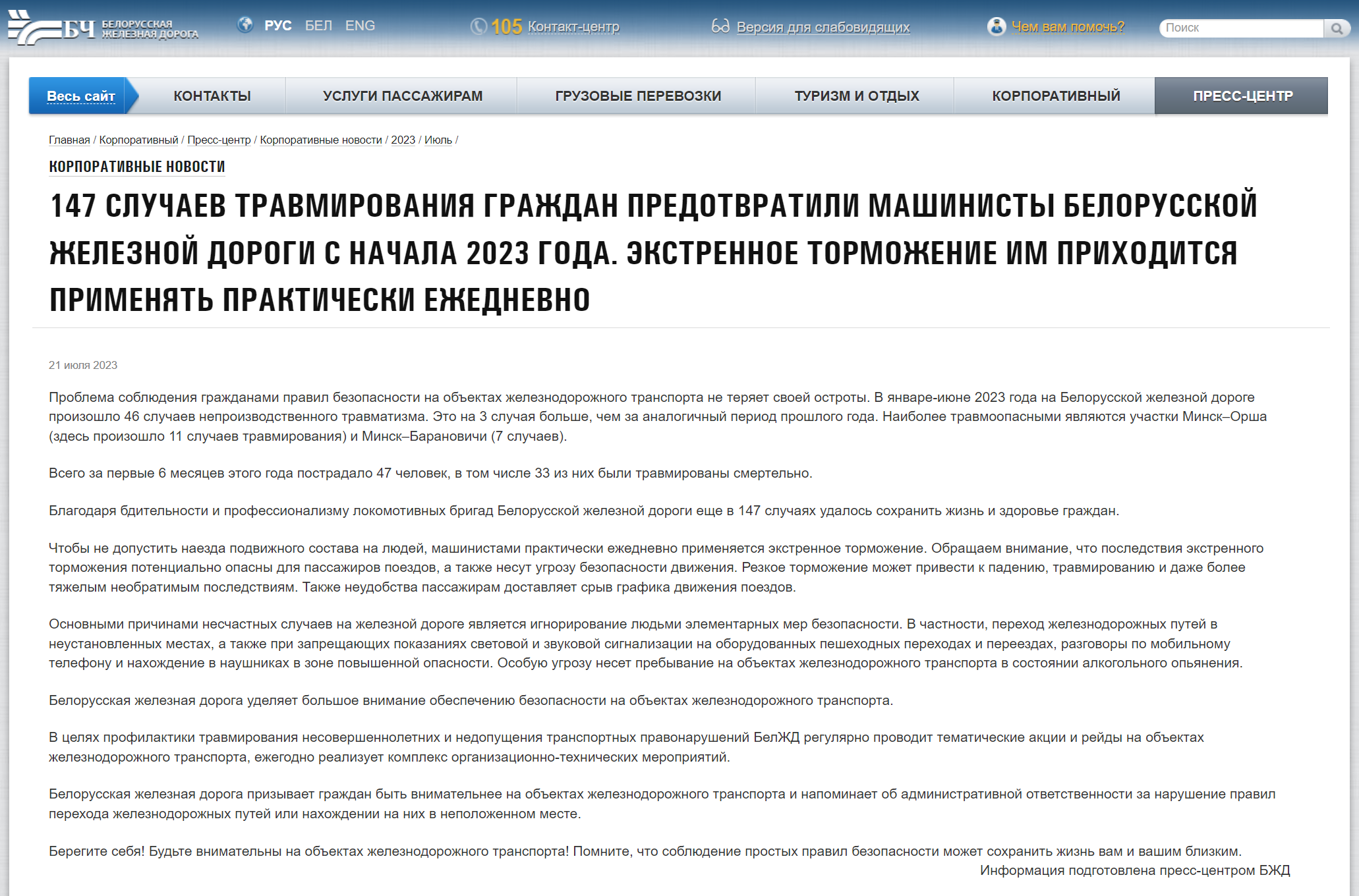Image resolution: width=1359 pixels, height=896 pixels.
Task: Go to the Июль breadcrumb link
Action: click(x=438, y=140)
